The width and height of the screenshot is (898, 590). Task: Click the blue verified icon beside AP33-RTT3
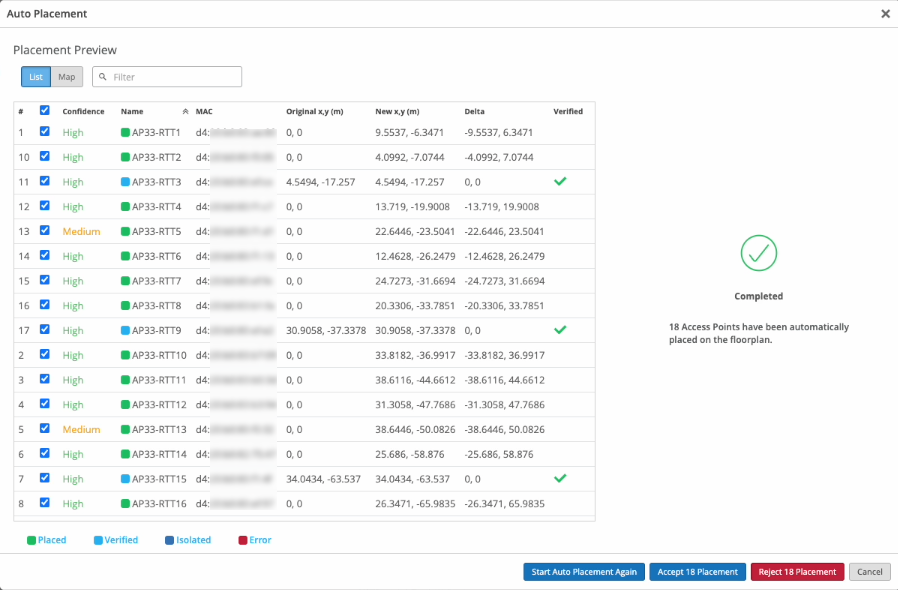coord(126,182)
